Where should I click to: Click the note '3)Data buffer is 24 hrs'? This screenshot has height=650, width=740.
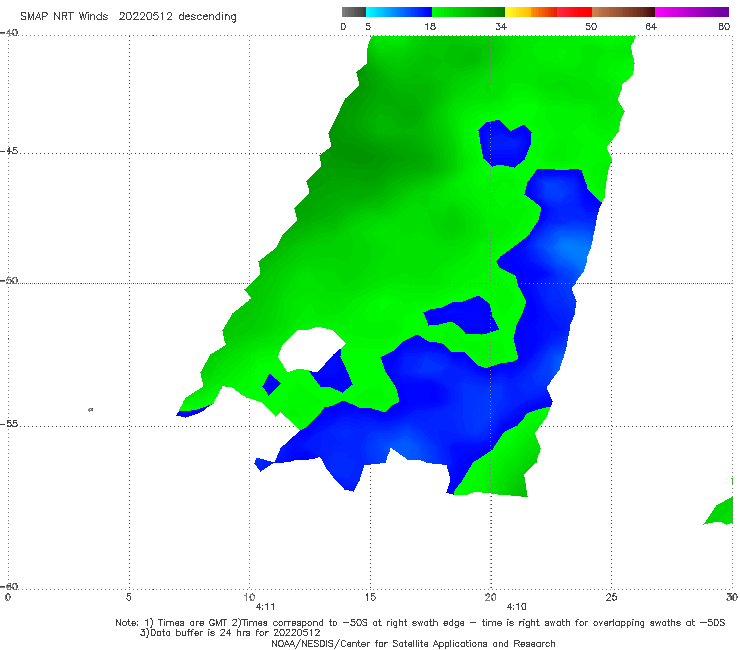[230, 633]
